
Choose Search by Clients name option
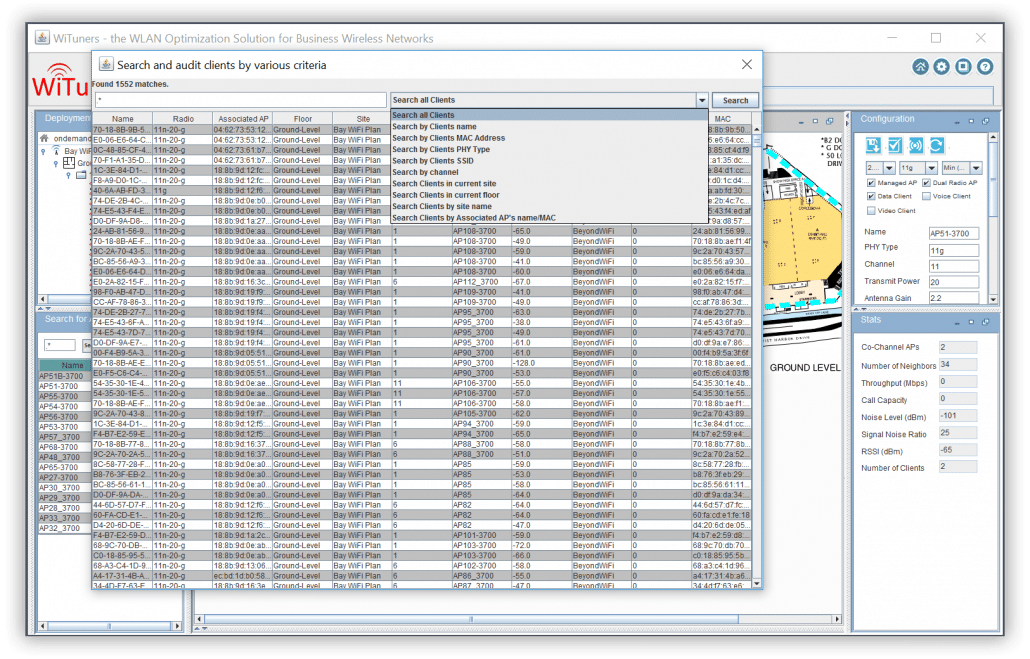tap(549, 127)
